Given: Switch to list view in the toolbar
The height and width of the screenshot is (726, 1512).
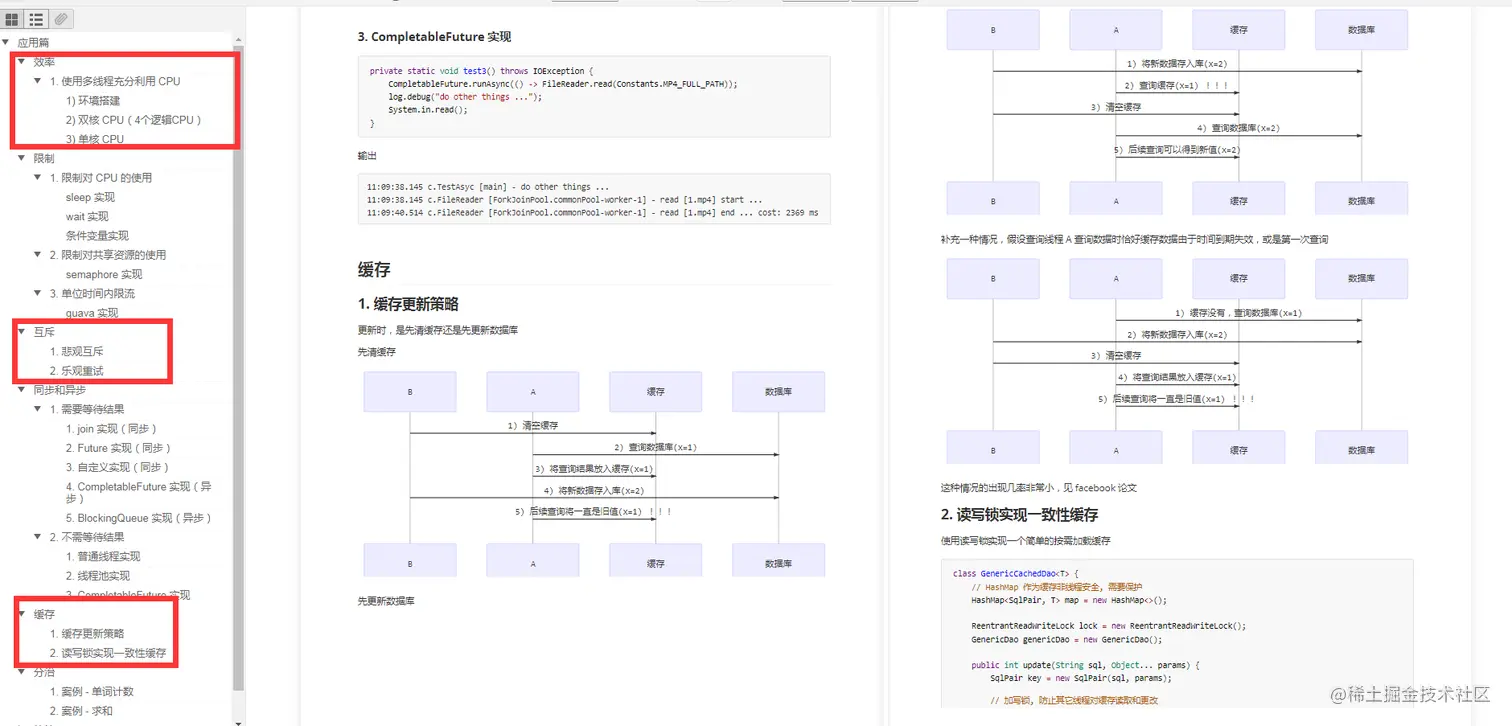Looking at the screenshot, I should pyautogui.click(x=38, y=18).
